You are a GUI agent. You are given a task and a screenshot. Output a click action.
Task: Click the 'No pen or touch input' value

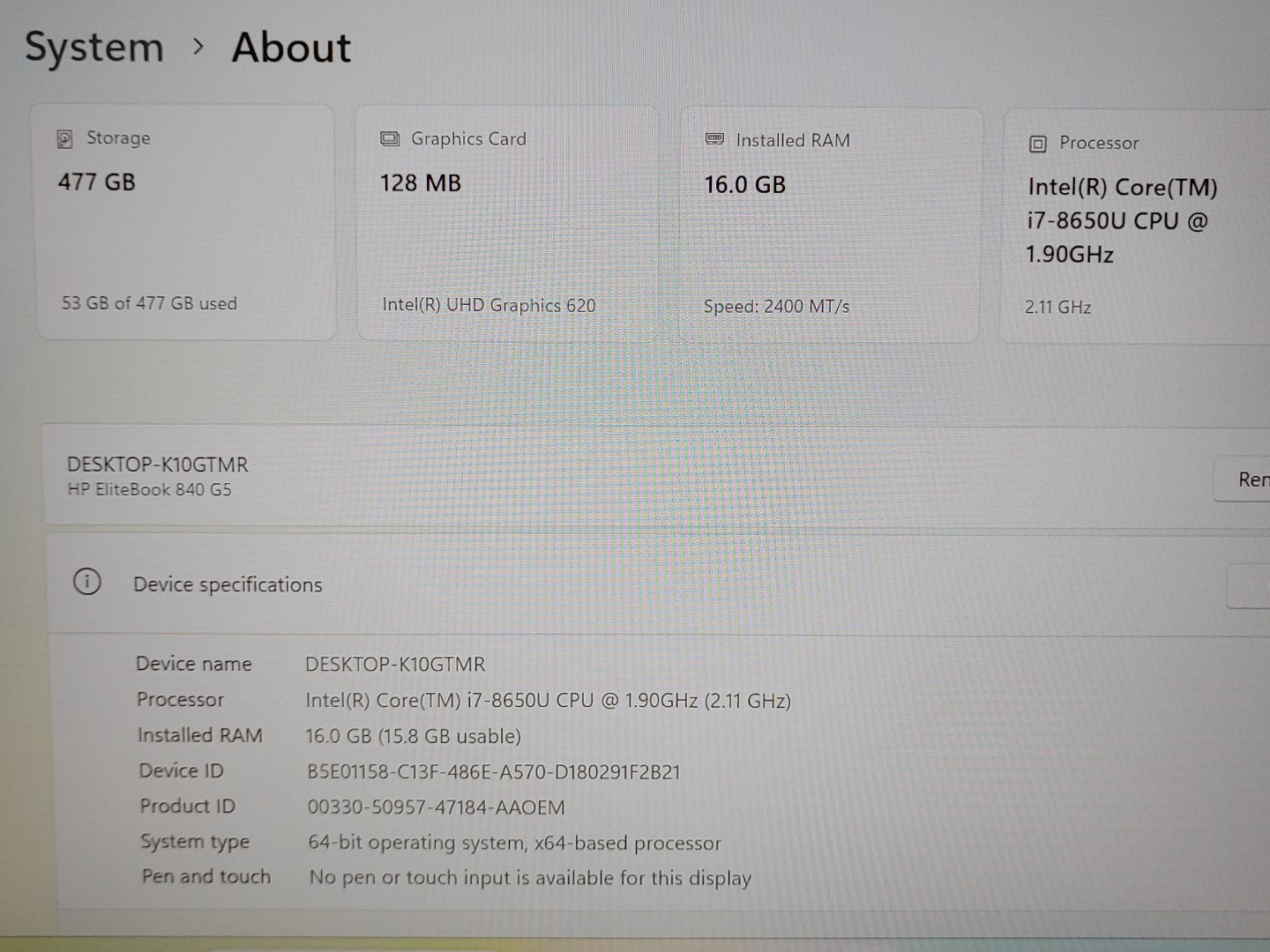point(530,878)
